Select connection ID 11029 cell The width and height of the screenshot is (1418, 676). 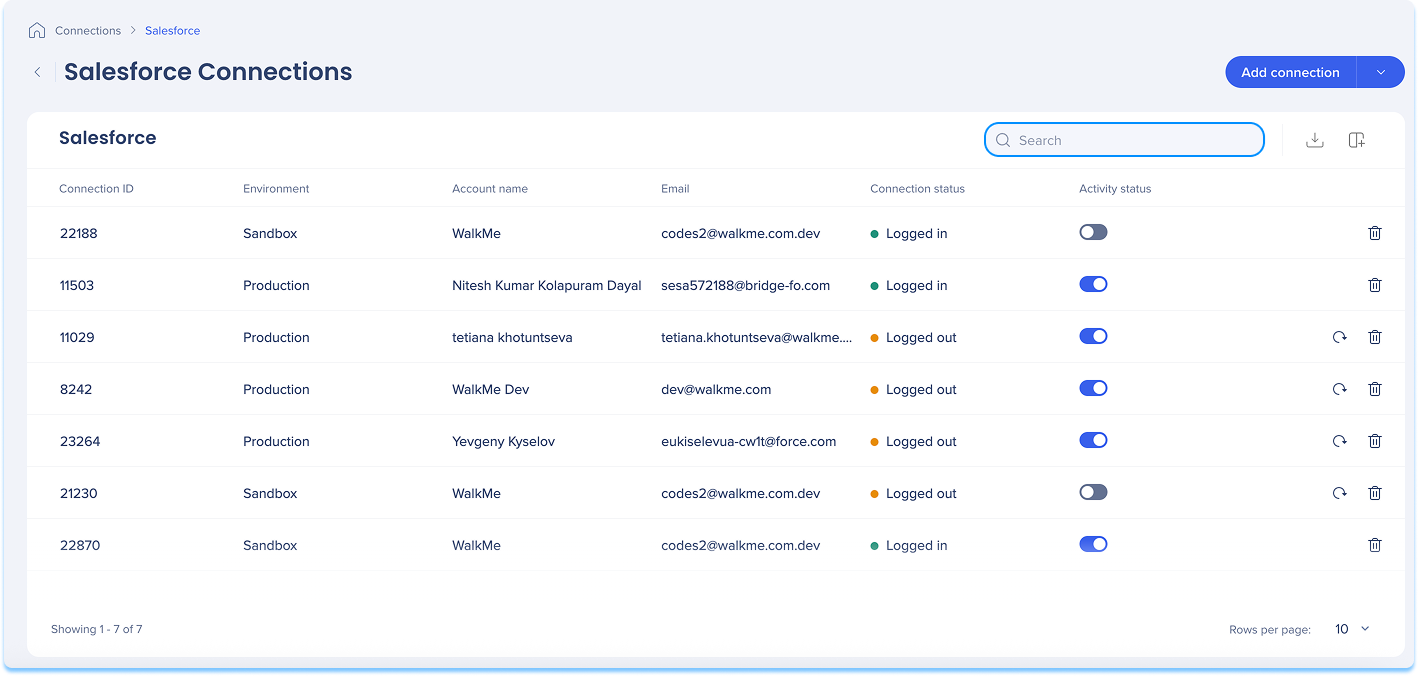(76, 337)
